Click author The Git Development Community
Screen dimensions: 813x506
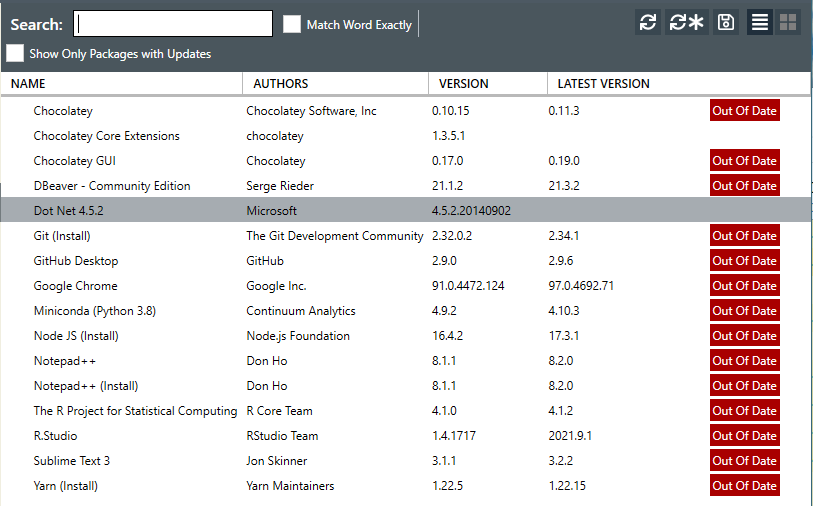tap(335, 236)
